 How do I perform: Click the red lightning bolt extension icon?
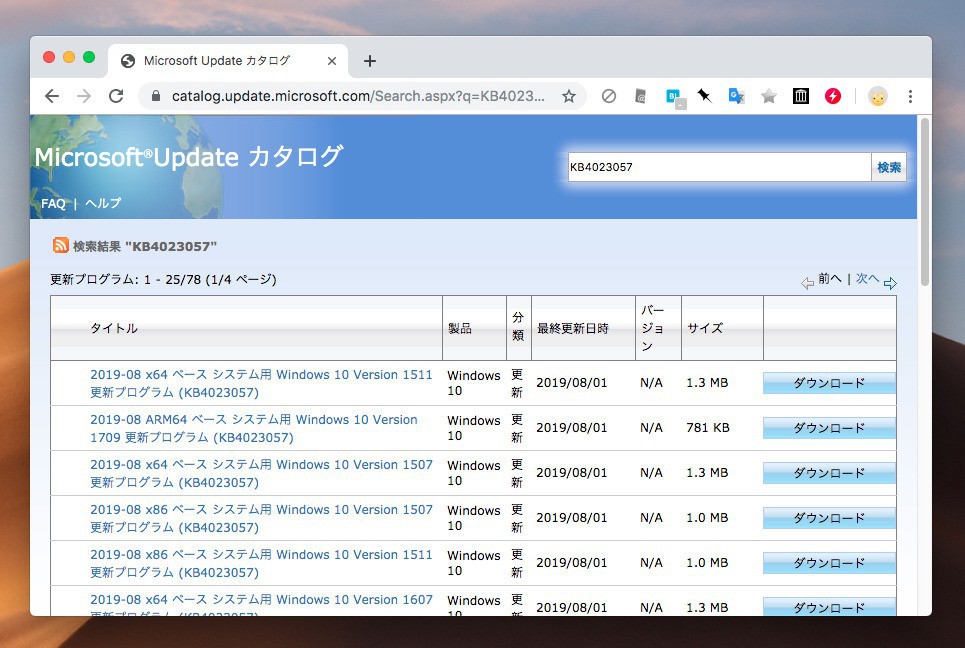pos(832,96)
